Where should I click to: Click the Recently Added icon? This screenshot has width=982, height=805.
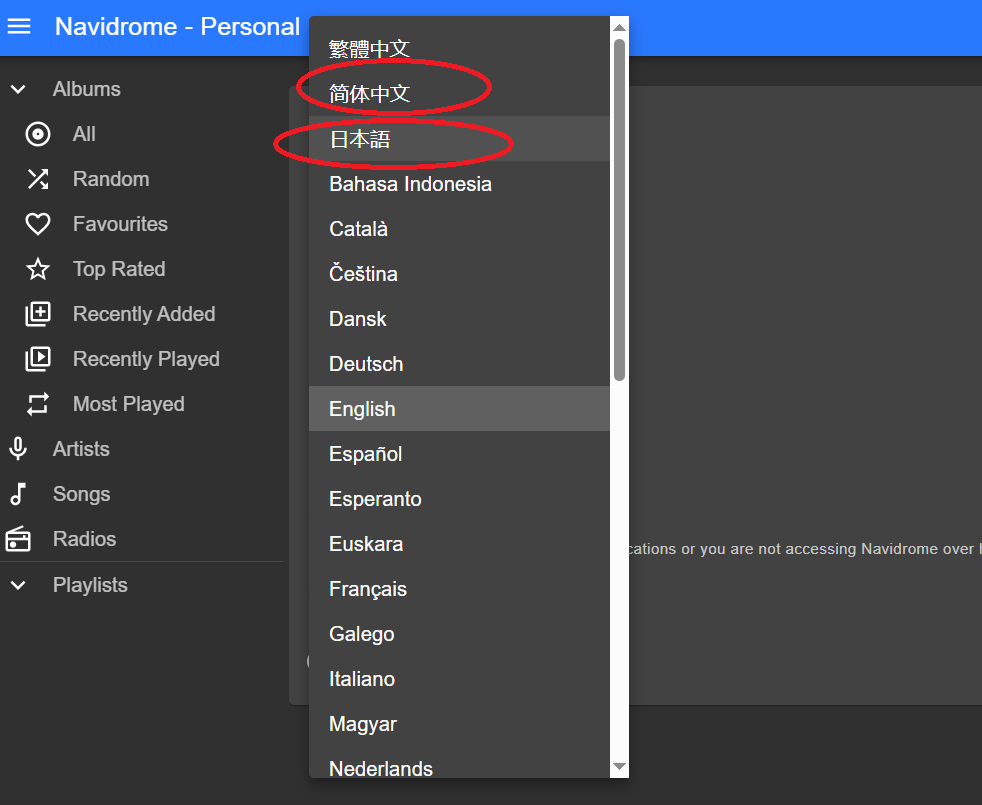[38, 314]
